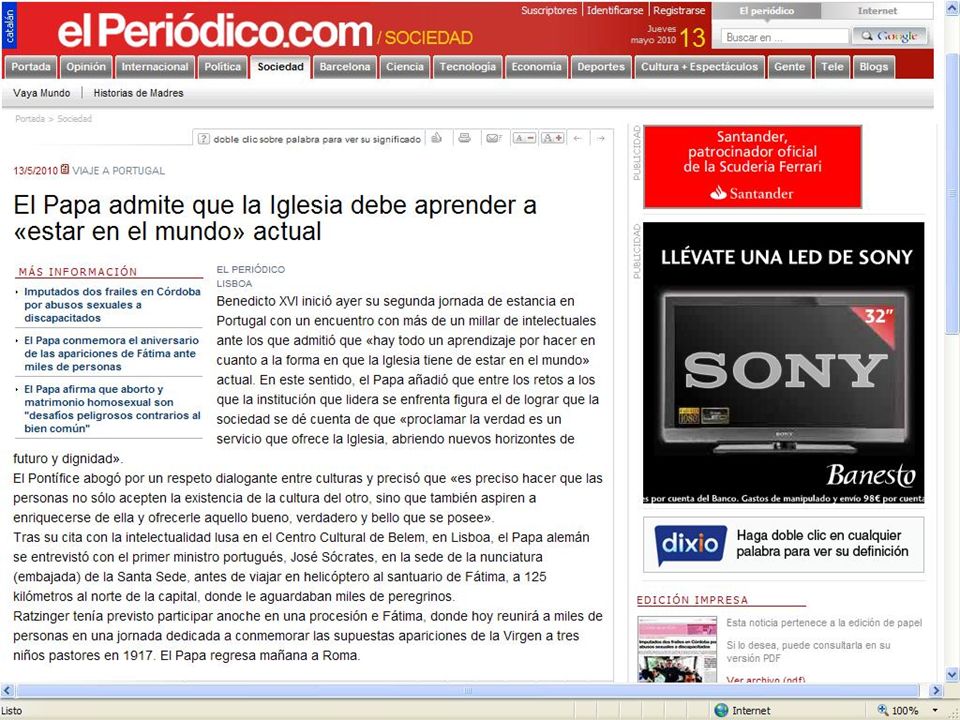Screen dimensions: 960x720
Task: Open the Ciencia section tab
Action: pyautogui.click(x=405, y=67)
